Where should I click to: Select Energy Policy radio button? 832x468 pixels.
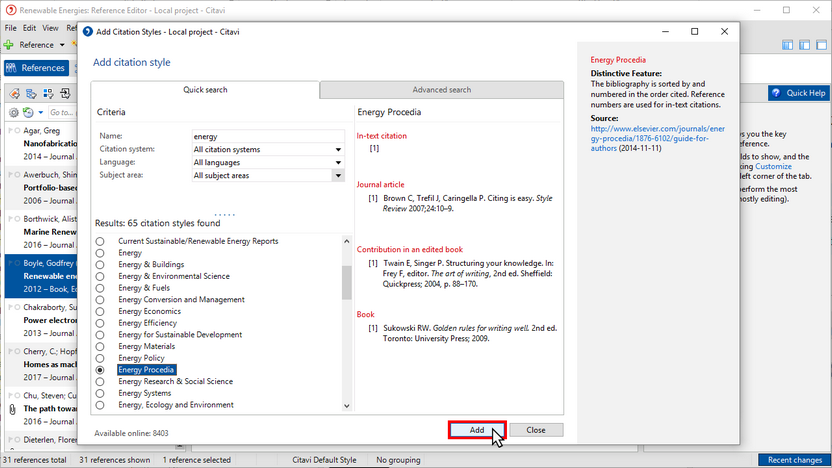click(x=100, y=358)
